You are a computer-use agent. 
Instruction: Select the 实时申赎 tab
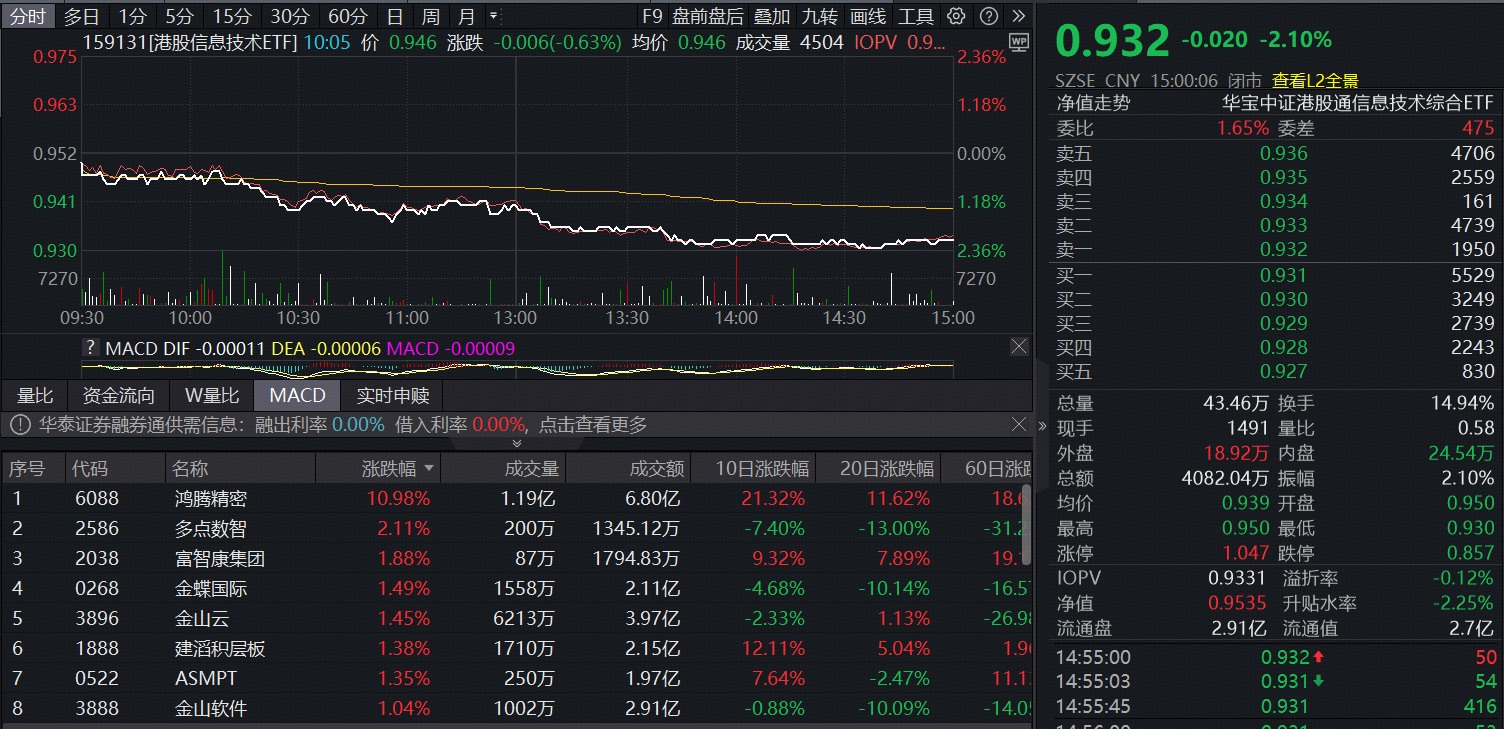point(393,395)
